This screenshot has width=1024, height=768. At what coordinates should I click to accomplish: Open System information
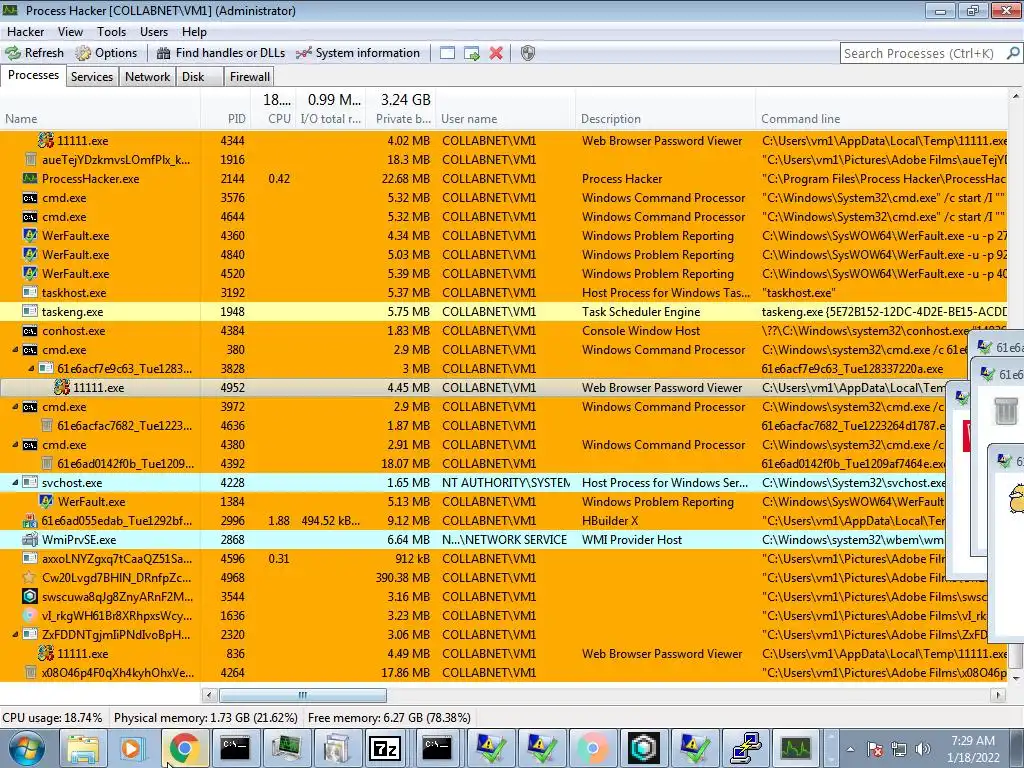358,53
